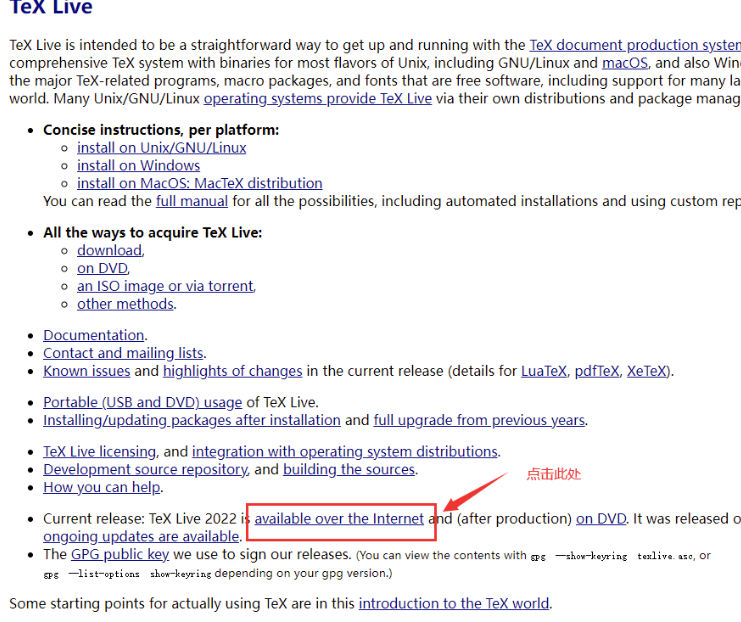Click 'on DVD' link in Current release line
Viewport: 741px width, 622px height.
pyautogui.click(x=601, y=519)
